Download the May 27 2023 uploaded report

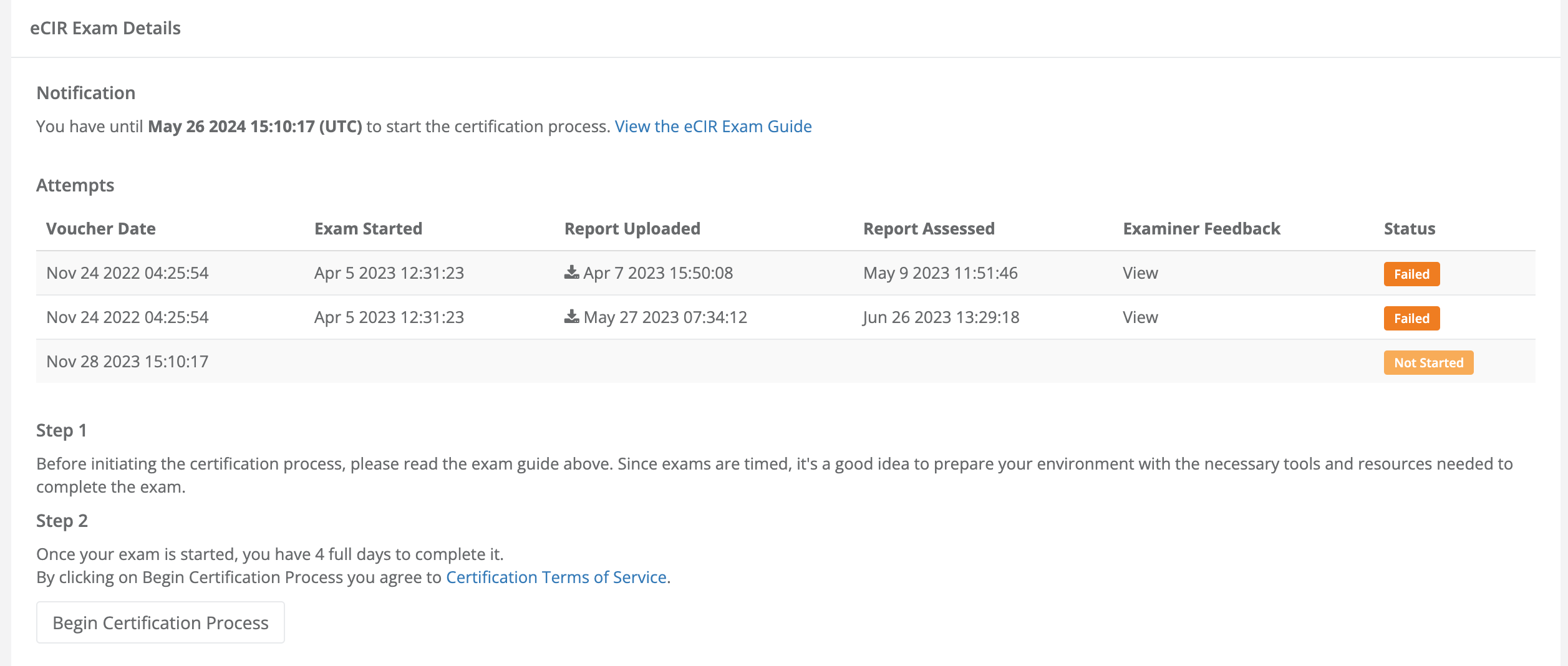571,317
